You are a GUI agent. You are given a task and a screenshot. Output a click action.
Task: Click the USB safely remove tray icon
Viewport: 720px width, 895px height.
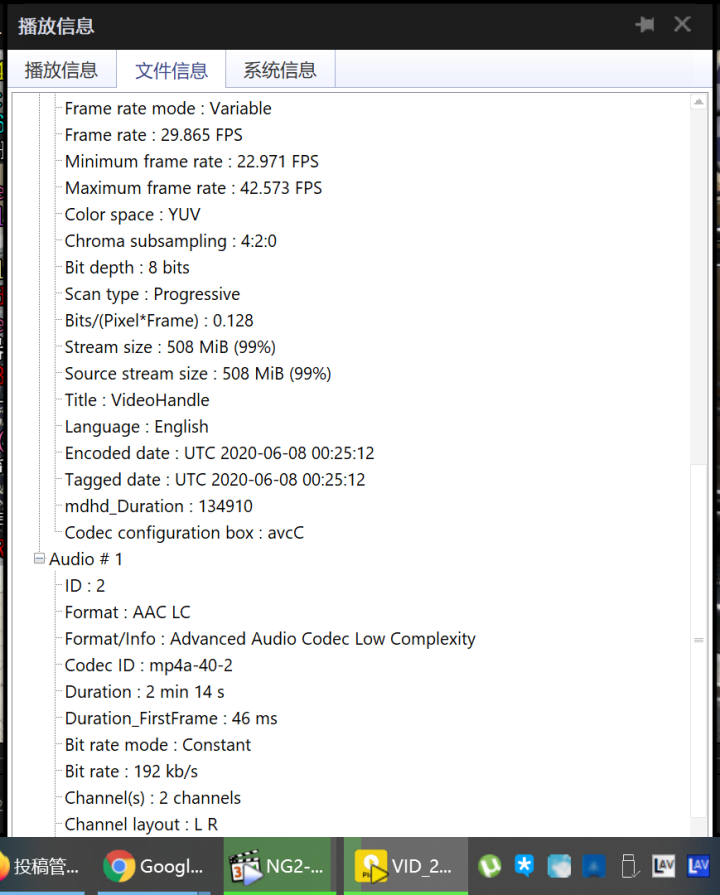(629, 866)
